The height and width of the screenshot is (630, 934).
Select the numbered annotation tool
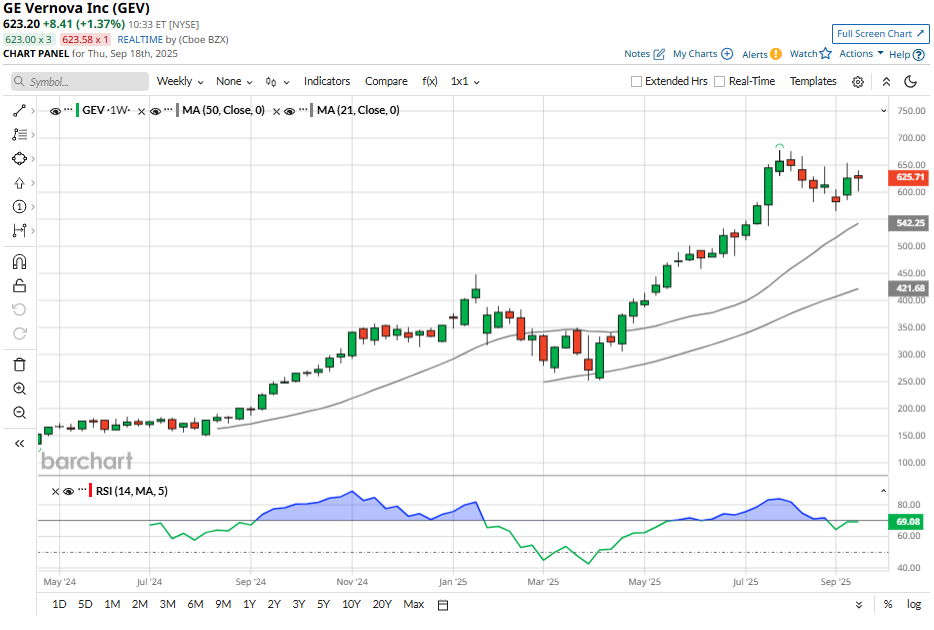pos(19,207)
